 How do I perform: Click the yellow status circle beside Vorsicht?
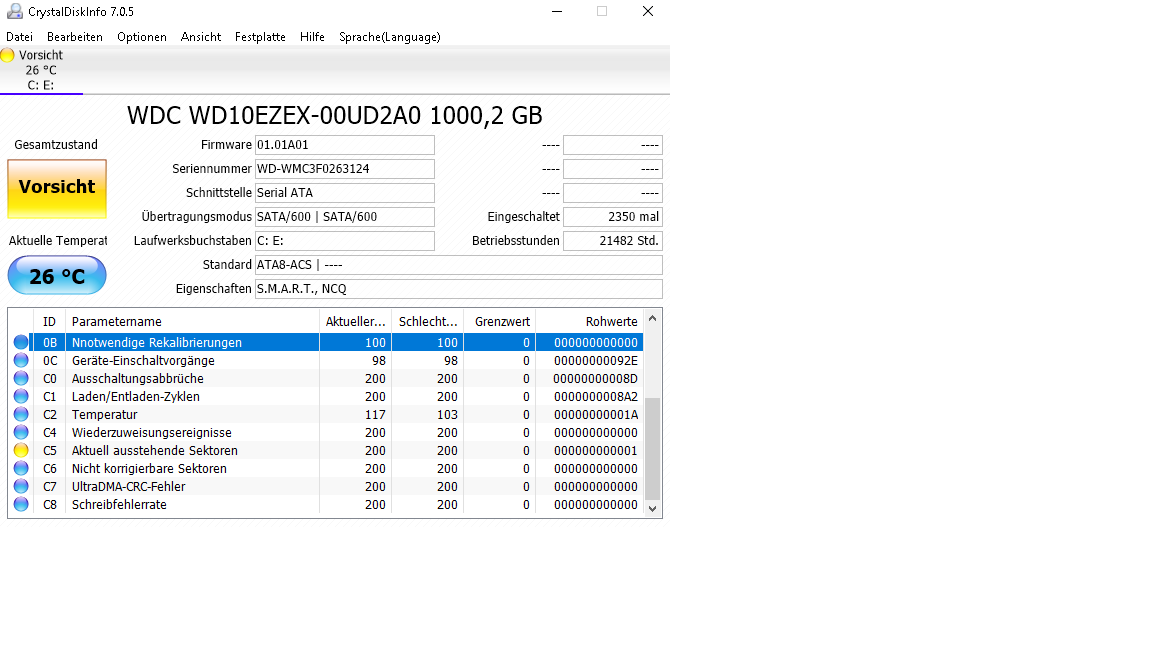point(7,55)
